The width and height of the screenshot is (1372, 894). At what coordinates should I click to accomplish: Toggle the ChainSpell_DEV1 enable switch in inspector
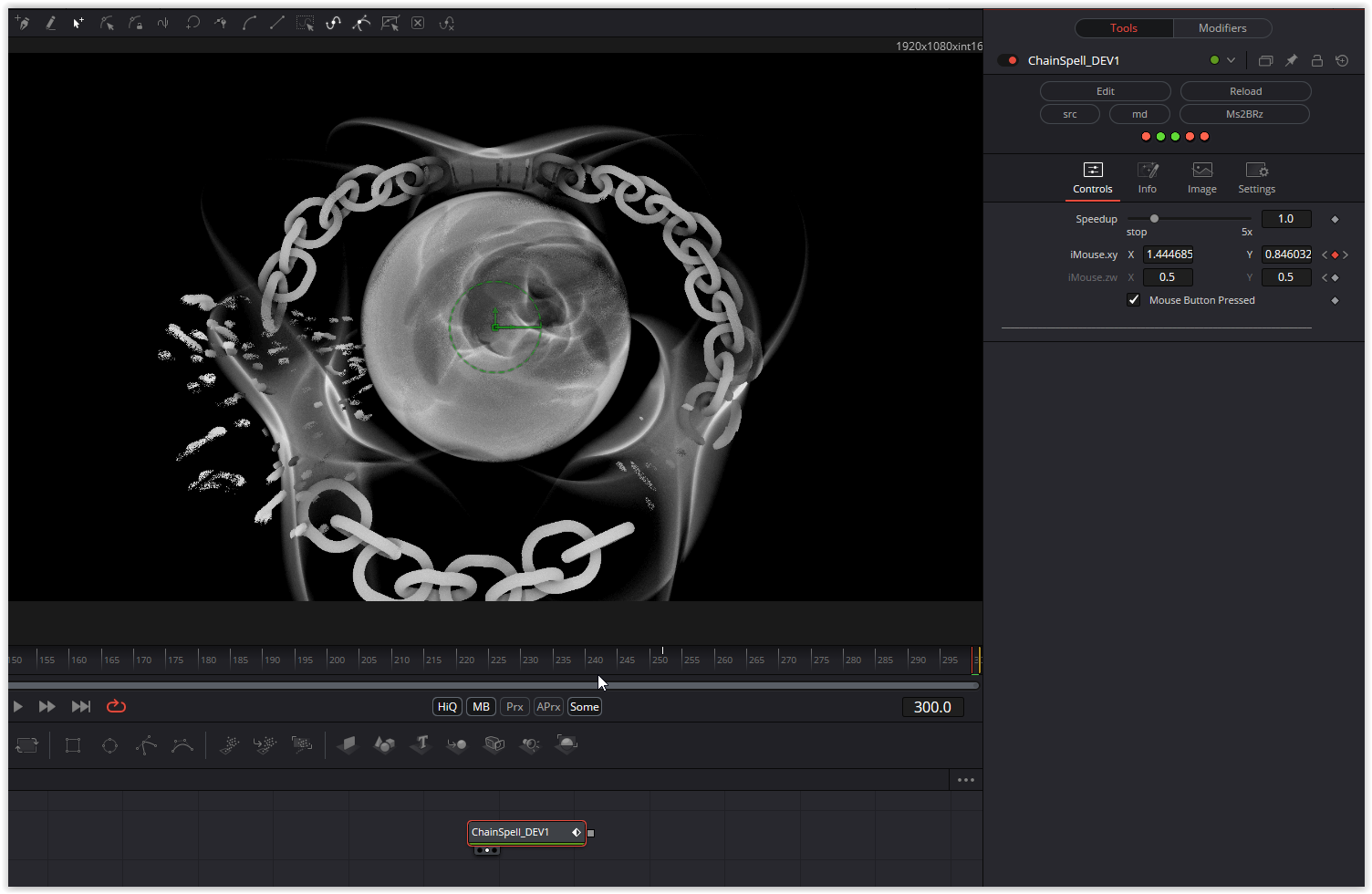click(x=1008, y=60)
